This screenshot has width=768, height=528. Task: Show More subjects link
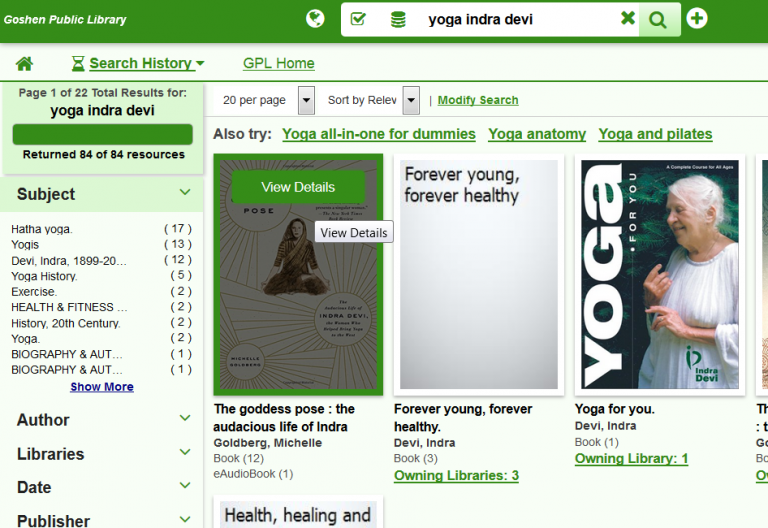[x=102, y=386]
